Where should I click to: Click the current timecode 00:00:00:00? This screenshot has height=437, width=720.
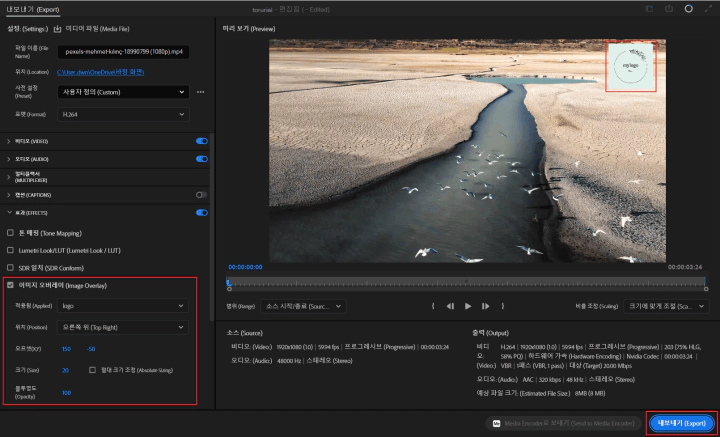pyautogui.click(x=245, y=267)
